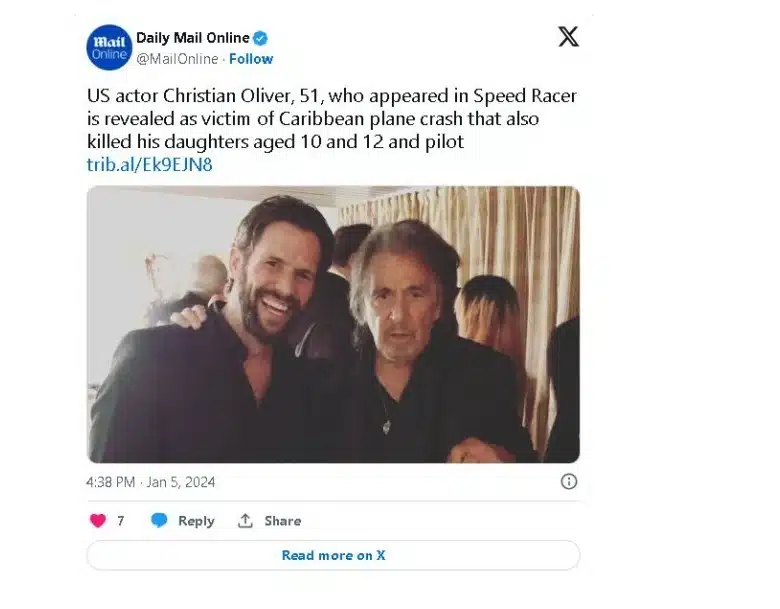Screen dimensions: 780x609
Task: Click the X logo icon
Action: (568, 37)
